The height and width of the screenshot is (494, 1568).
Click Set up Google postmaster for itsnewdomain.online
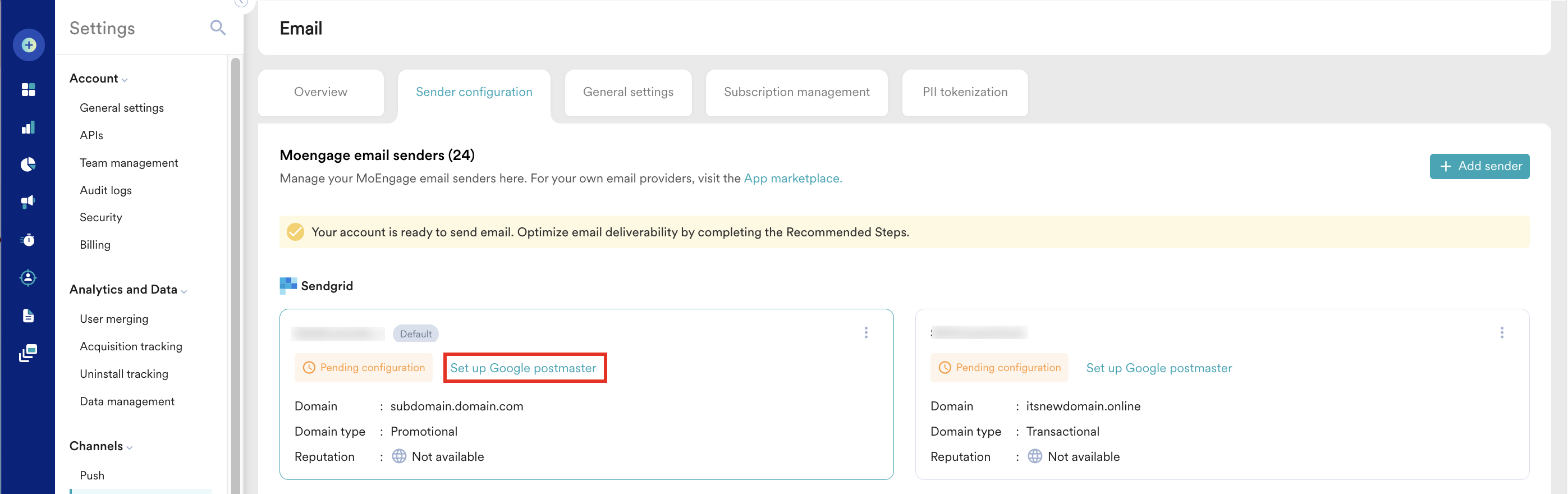[x=1158, y=368]
